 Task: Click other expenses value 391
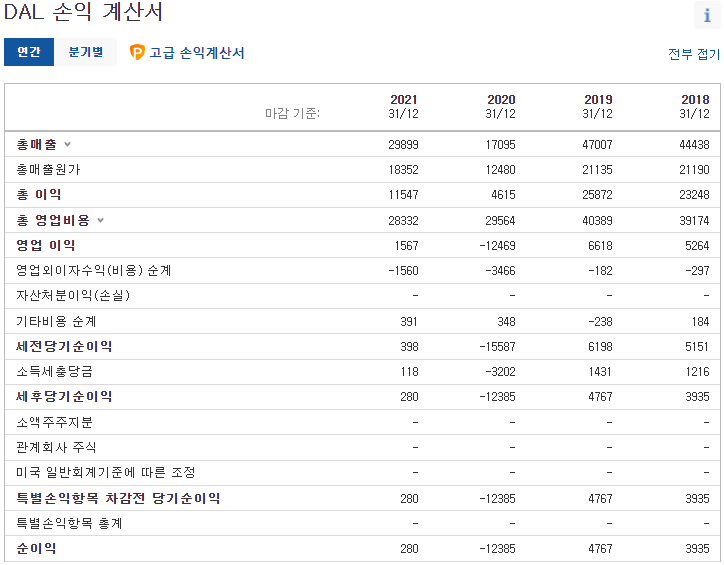pyautogui.click(x=409, y=322)
